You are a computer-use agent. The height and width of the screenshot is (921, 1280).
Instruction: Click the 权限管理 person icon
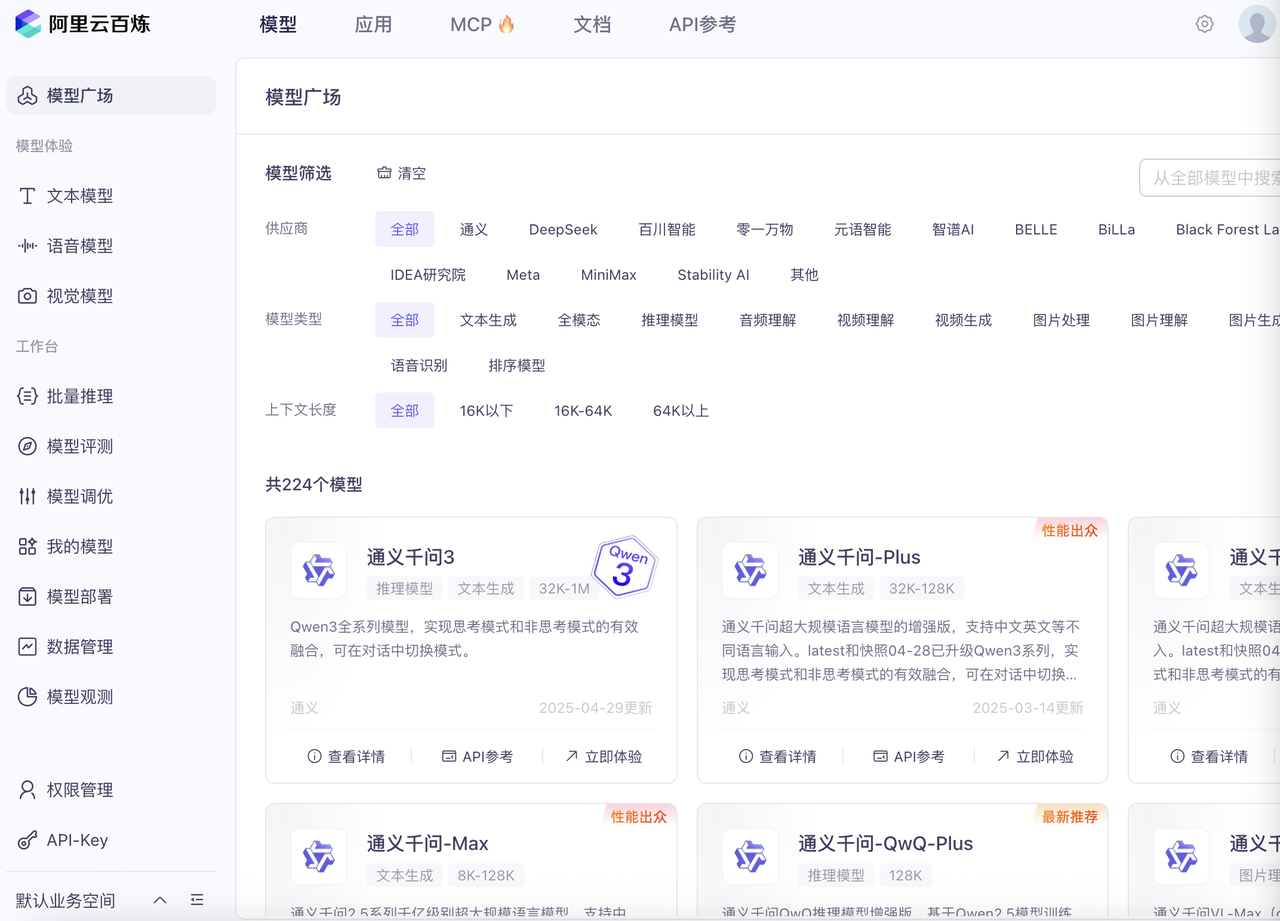[27, 790]
